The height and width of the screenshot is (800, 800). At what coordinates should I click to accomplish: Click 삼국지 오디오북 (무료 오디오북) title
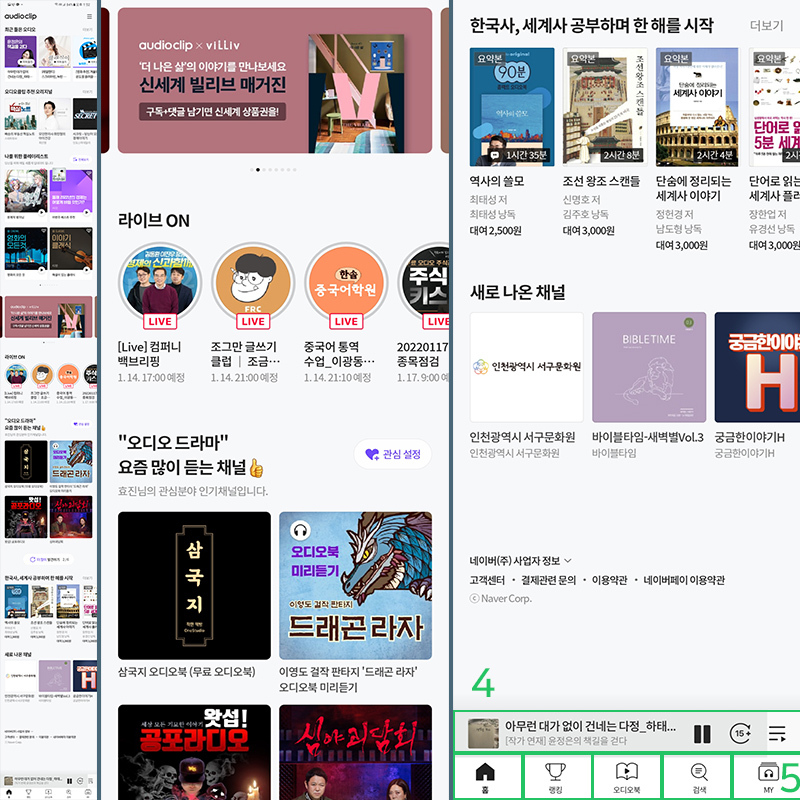tap(187, 671)
